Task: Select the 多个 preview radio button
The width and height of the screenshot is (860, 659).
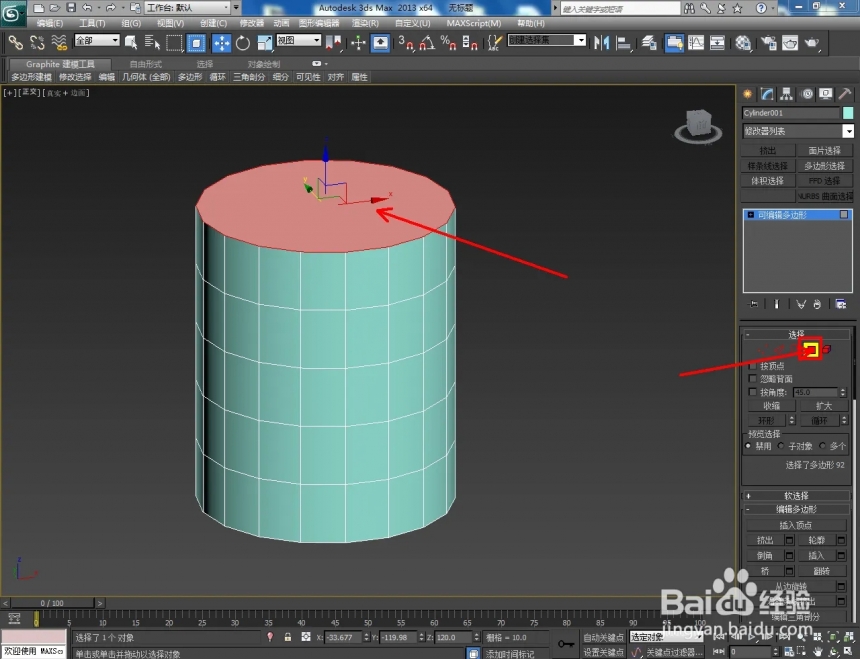Action: click(x=822, y=446)
